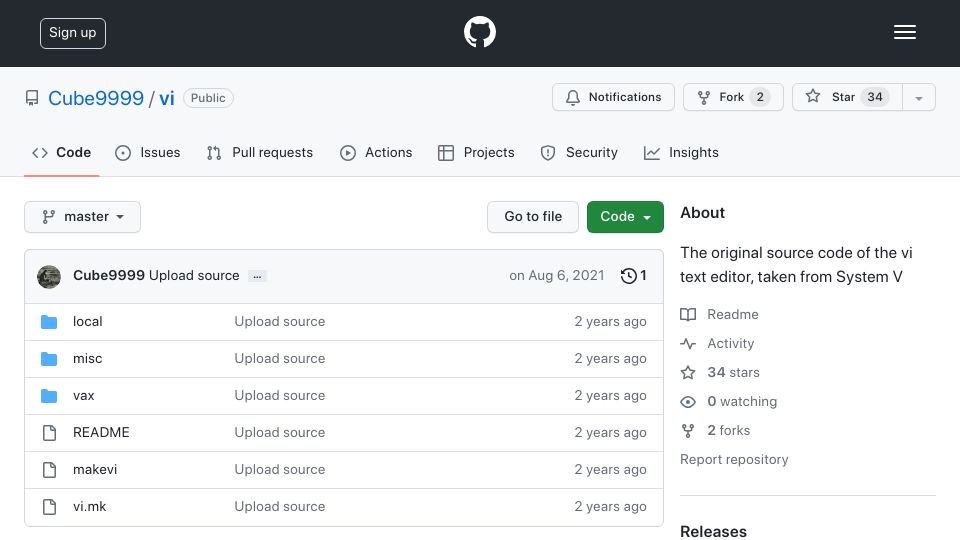Click the GitHub Octocat logo

[x=479, y=32]
